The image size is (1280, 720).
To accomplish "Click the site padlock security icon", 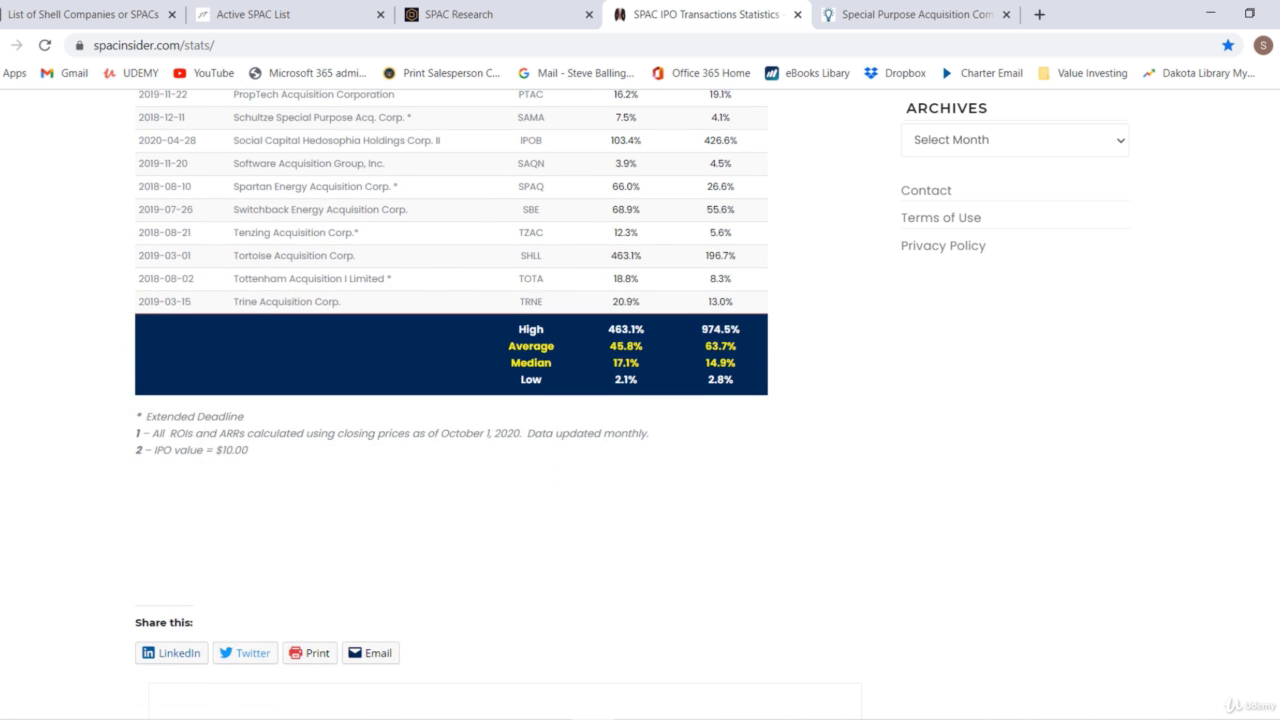I will point(79,46).
